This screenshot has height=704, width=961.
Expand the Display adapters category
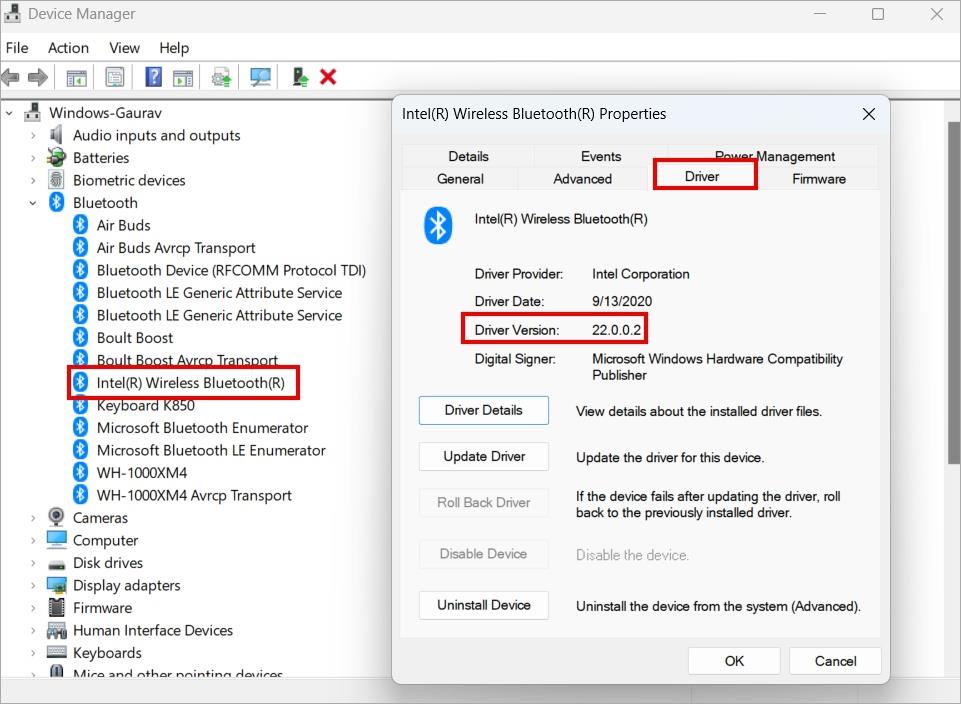[x=33, y=586]
